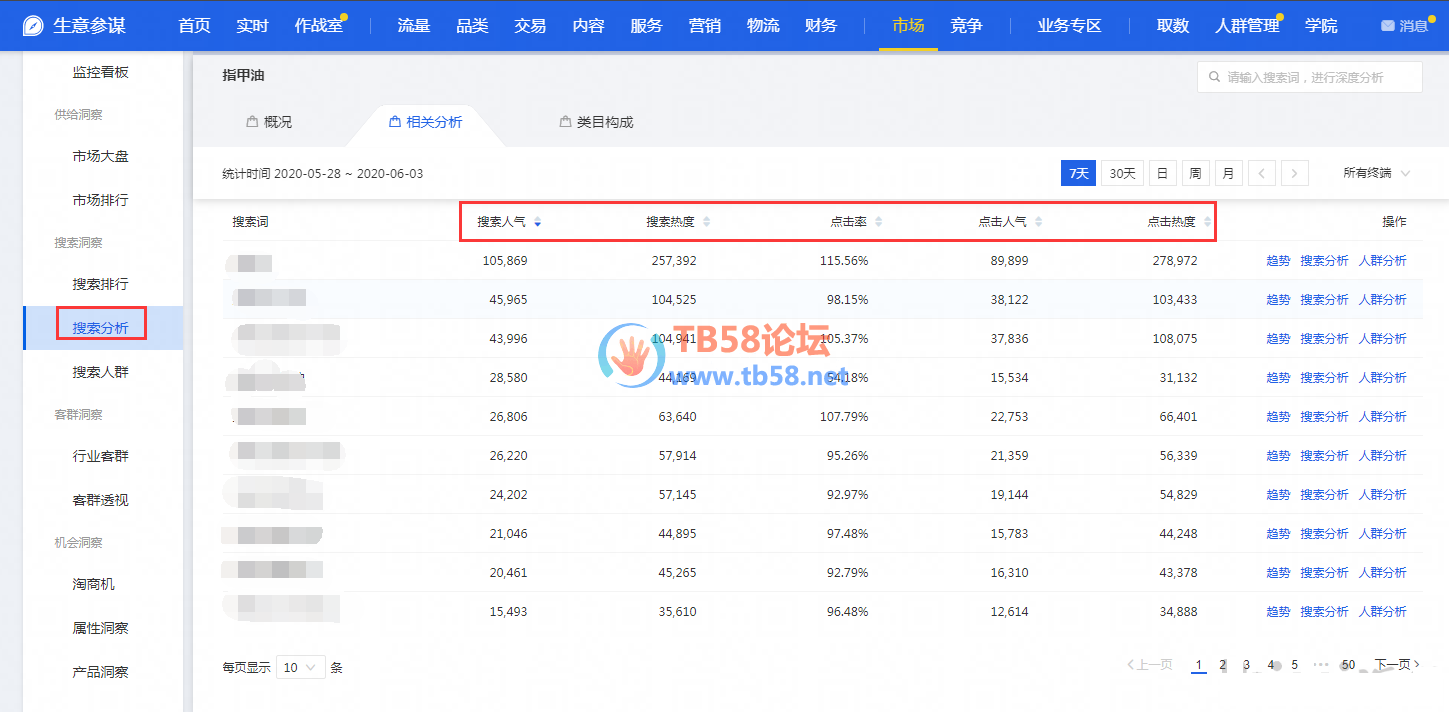Open the 竞争 top menu
1449x712 pixels.
coord(966,26)
